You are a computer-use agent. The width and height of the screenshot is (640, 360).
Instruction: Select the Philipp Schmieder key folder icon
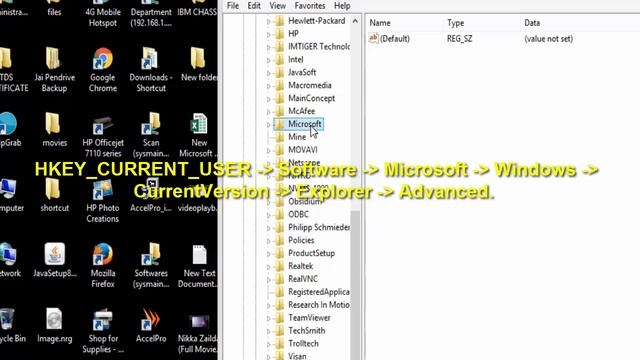280,227
